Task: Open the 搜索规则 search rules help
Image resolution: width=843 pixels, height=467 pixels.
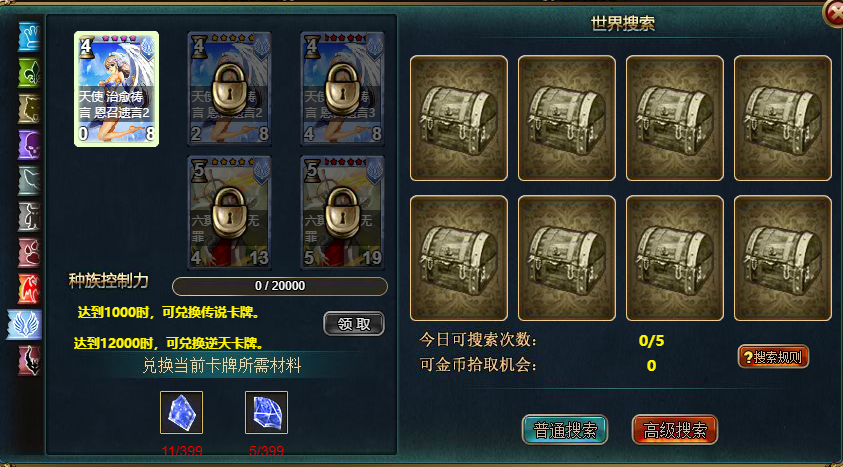Action: click(x=773, y=357)
